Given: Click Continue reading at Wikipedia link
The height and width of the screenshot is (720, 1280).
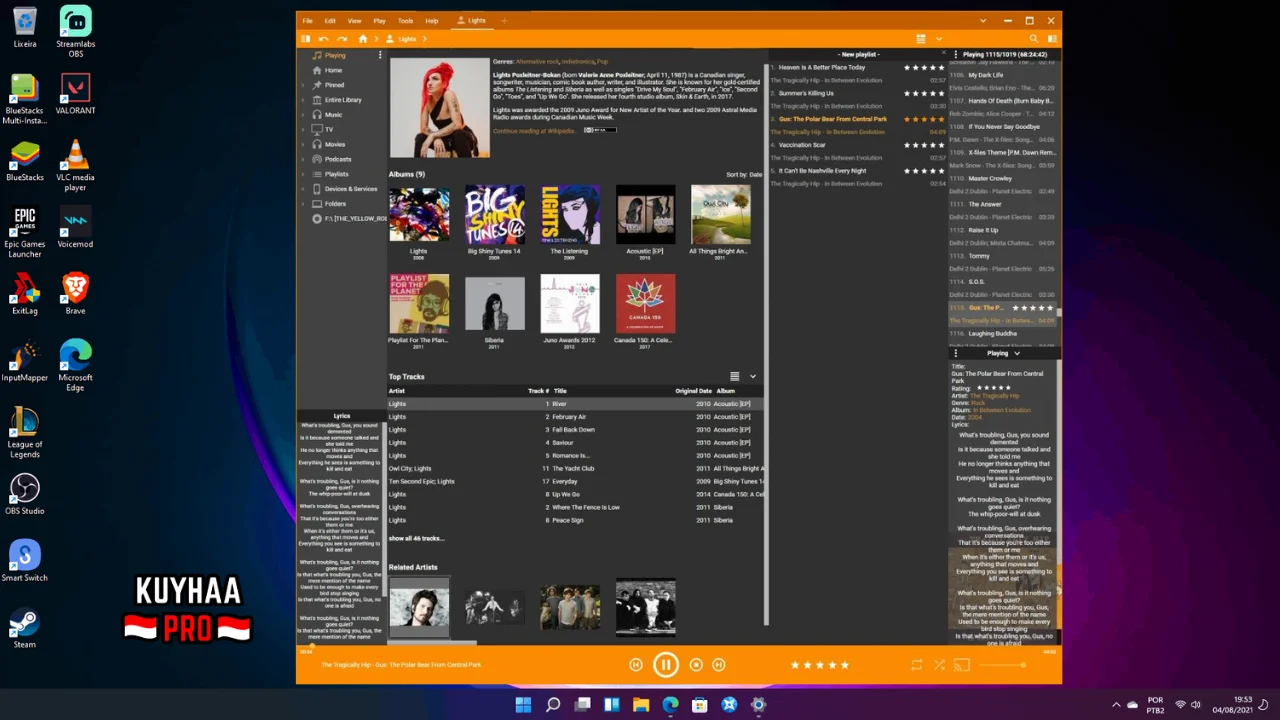Looking at the screenshot, I should pyautogui.click(x=533, y=131).
